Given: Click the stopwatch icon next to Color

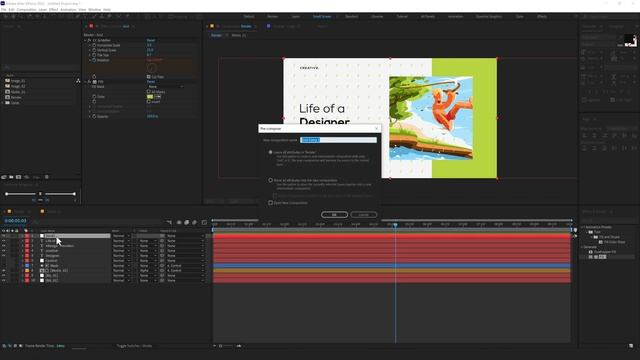Looking at the screenshot, I should tap(94, 97).
